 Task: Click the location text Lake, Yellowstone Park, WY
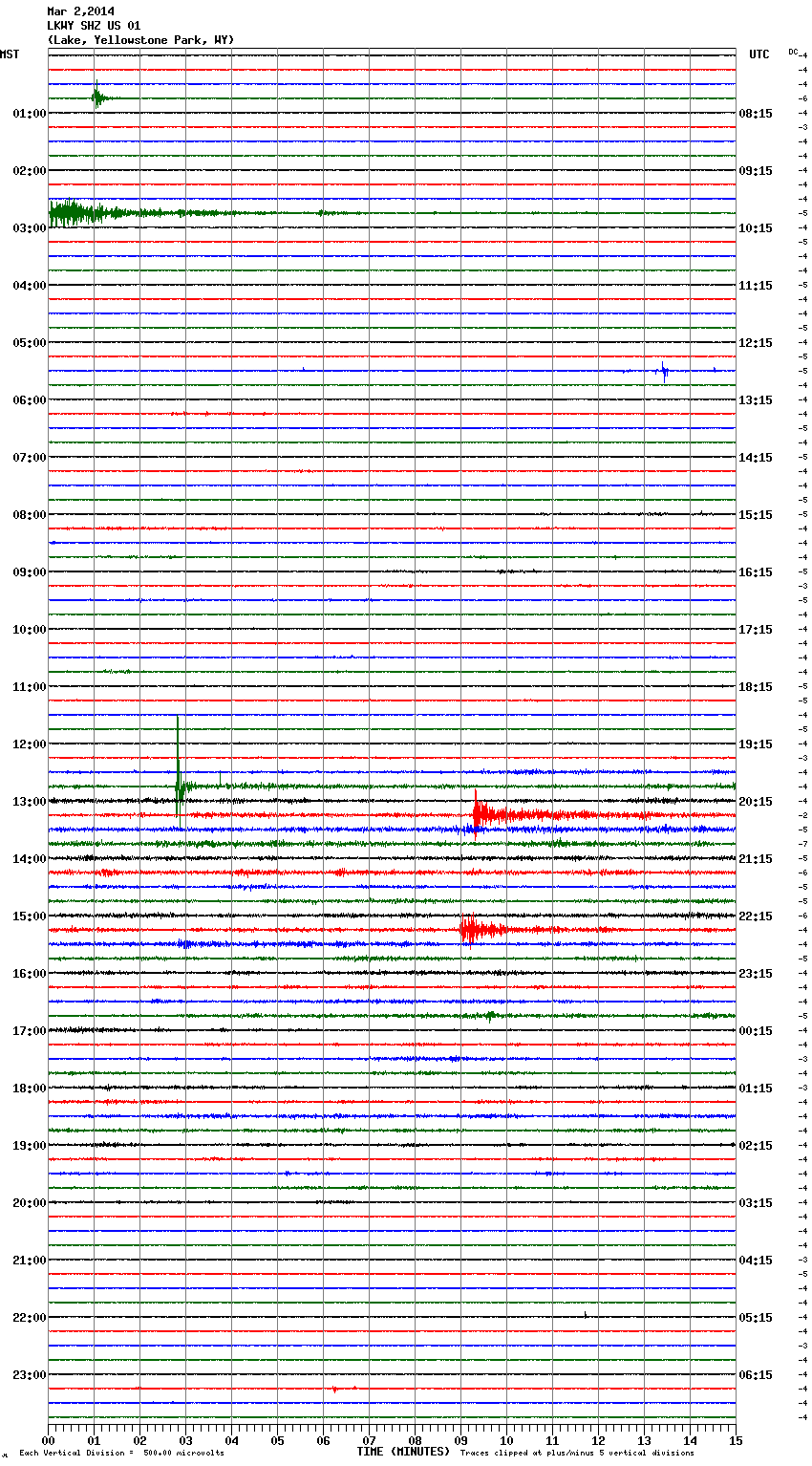coord(140,40)
